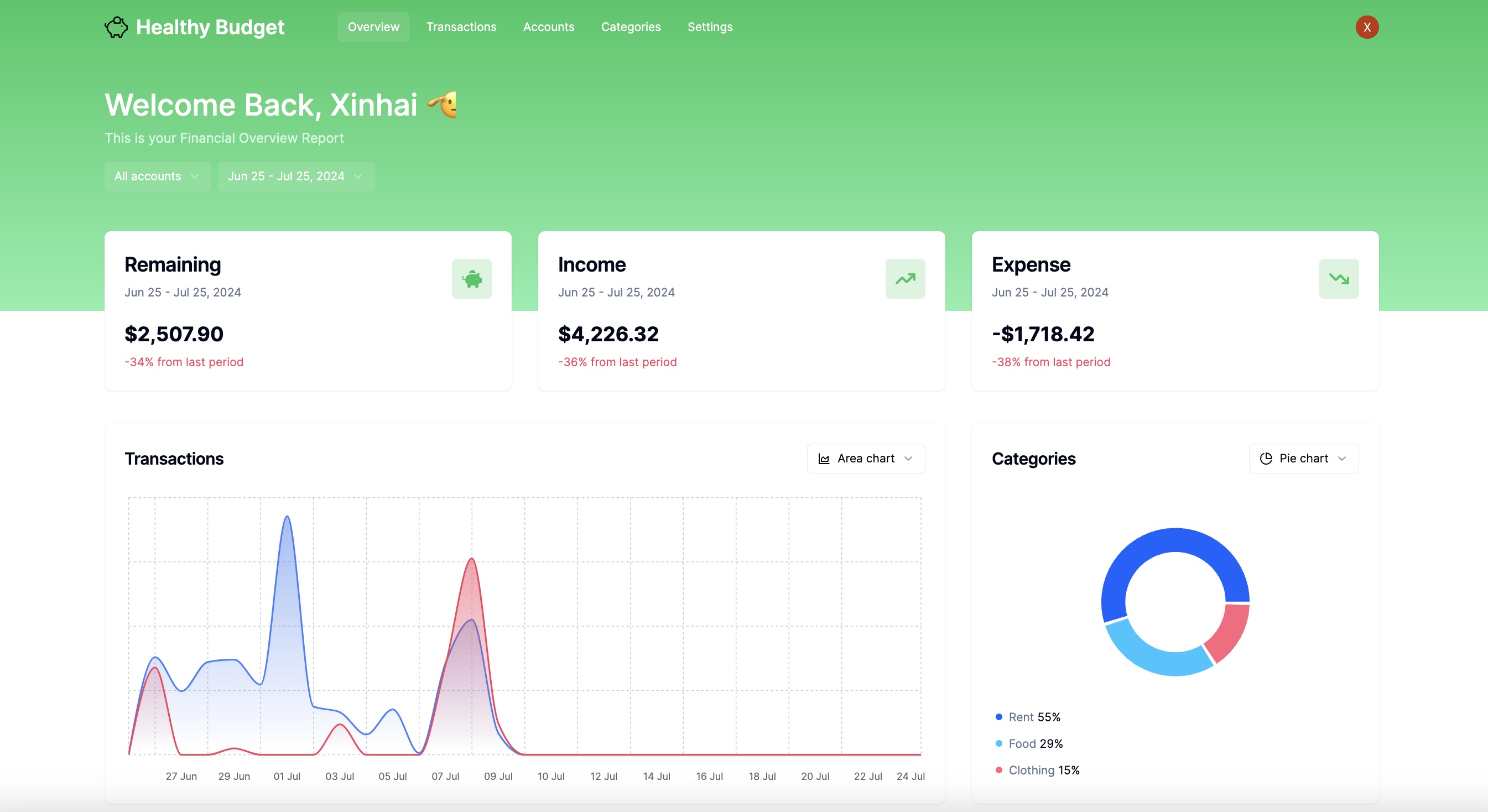Click the area chart icon in Transactions panel

pos(825,458)
